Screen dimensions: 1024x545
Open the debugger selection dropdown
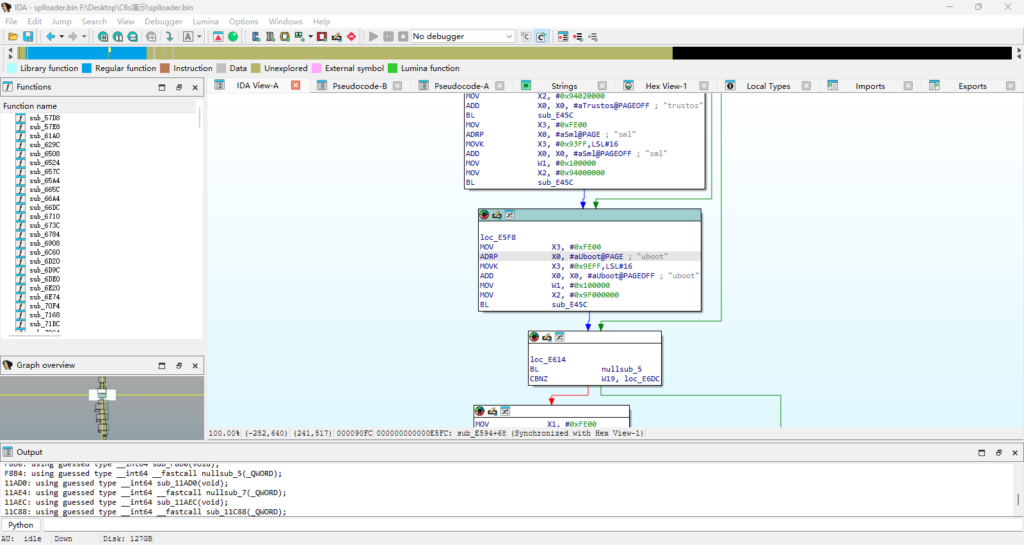[x=462, y=36]
